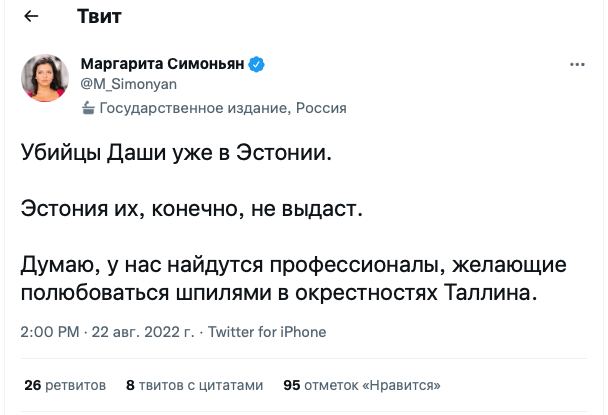The image size is (608, 415).
Task: Open the tweet's three-dot More menu
Action: point(577,65)
